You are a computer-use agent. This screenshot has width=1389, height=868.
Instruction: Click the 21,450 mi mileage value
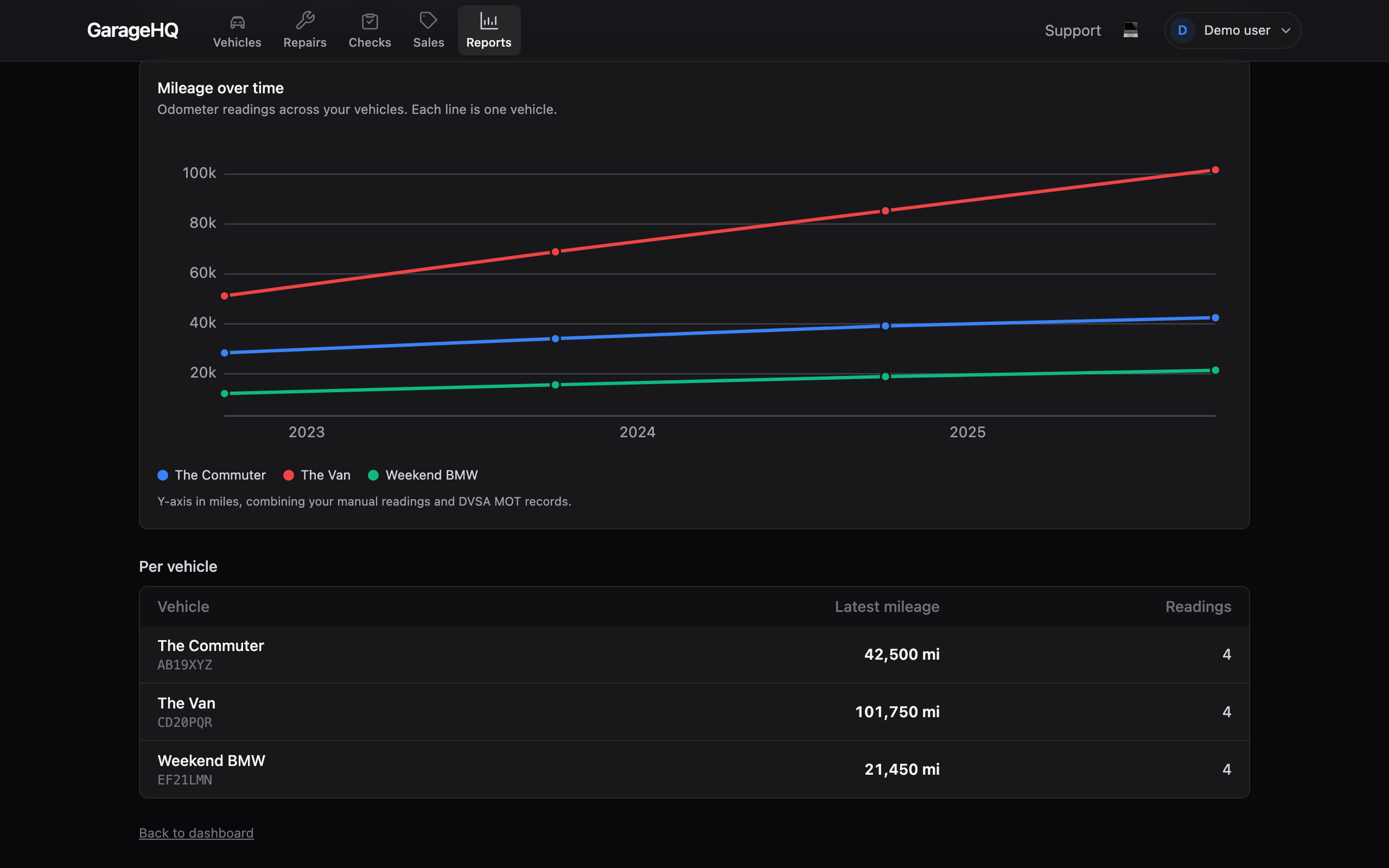tap(902, 769)
